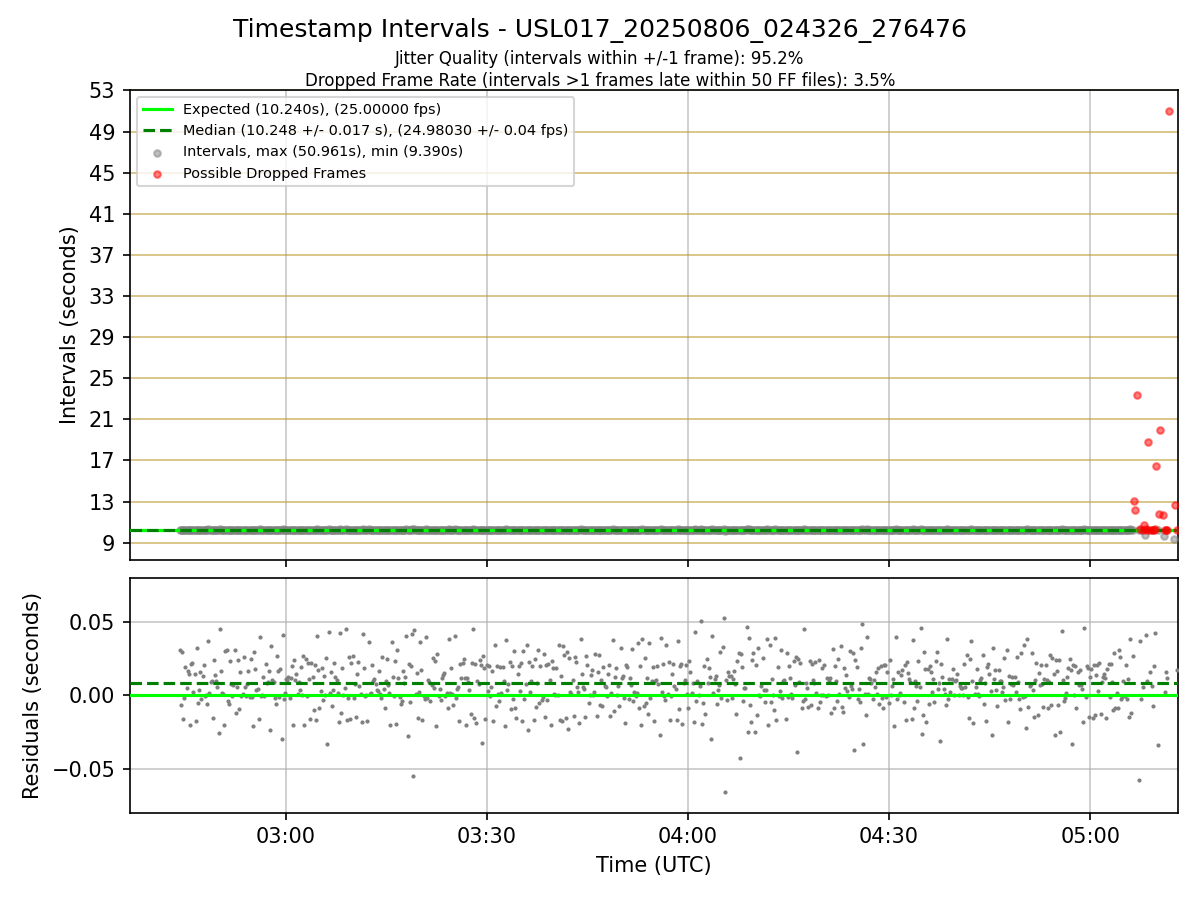
Task: Click the "Intervals (seconds)" y-axis label
Action: [68, 325]
